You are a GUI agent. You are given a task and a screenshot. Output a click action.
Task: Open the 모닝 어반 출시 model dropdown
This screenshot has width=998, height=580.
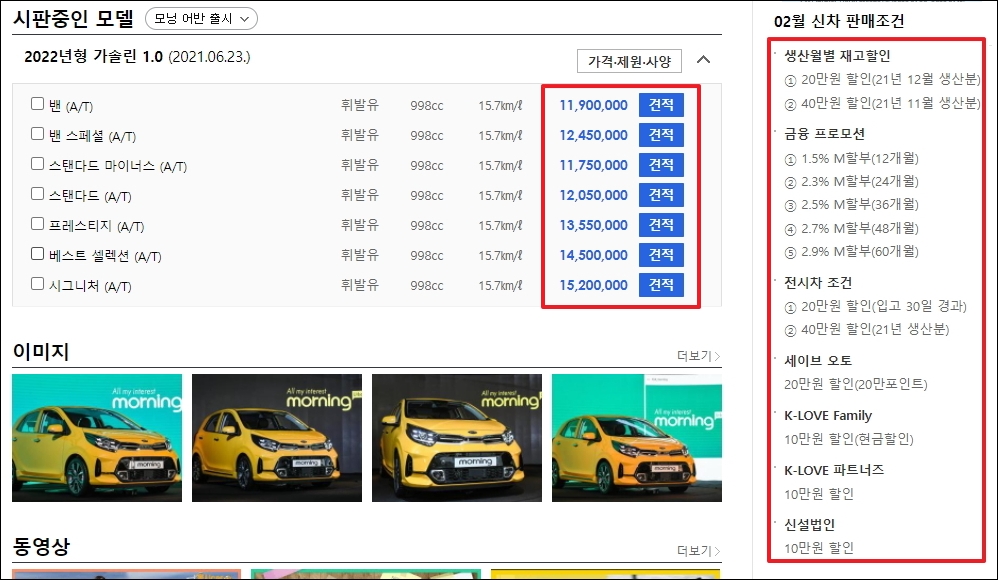pos(201,18)
